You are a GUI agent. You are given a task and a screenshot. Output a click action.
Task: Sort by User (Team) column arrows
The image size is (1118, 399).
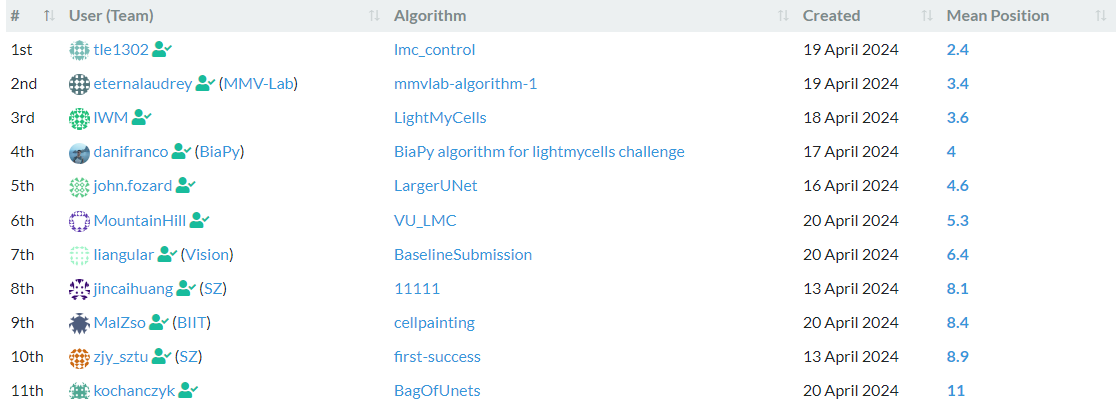(x=374, y=16)
